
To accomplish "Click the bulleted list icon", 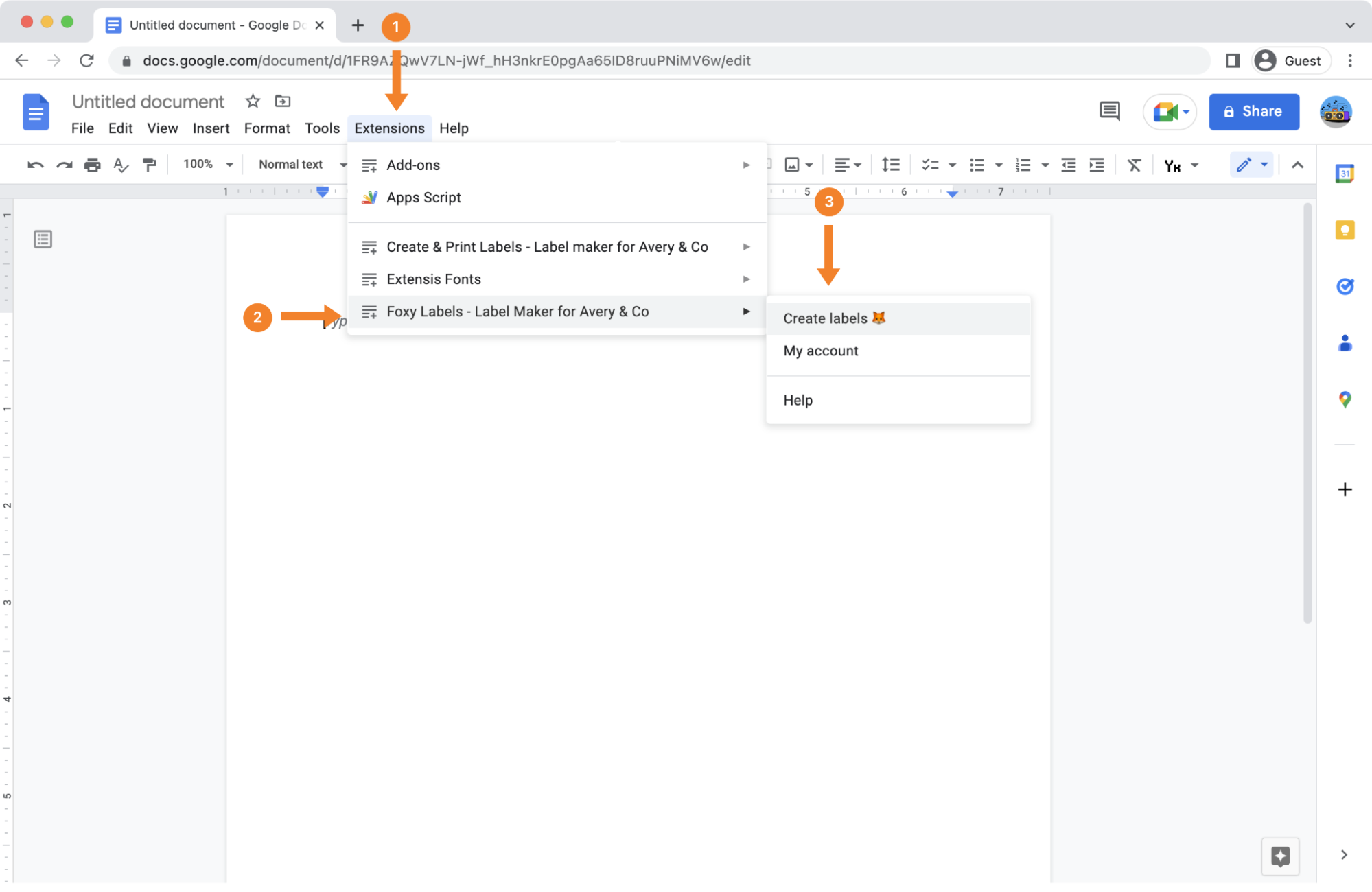I will [976, 165].
